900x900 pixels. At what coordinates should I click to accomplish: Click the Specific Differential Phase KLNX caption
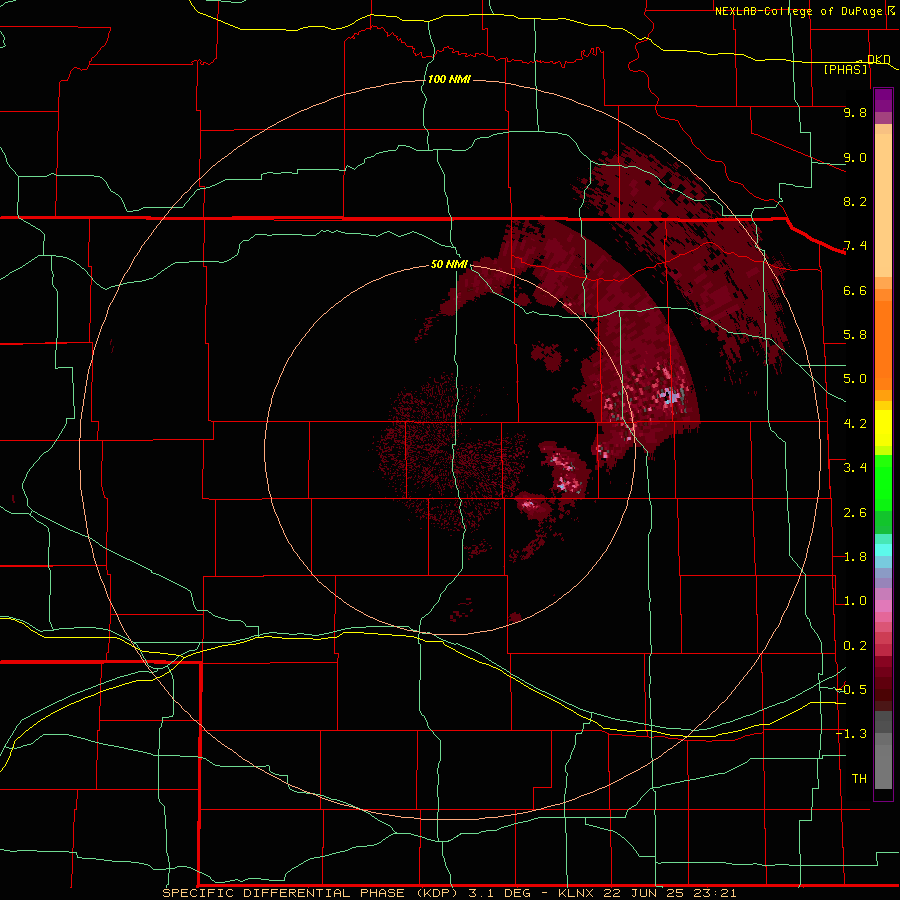click(x=449, y=893)
